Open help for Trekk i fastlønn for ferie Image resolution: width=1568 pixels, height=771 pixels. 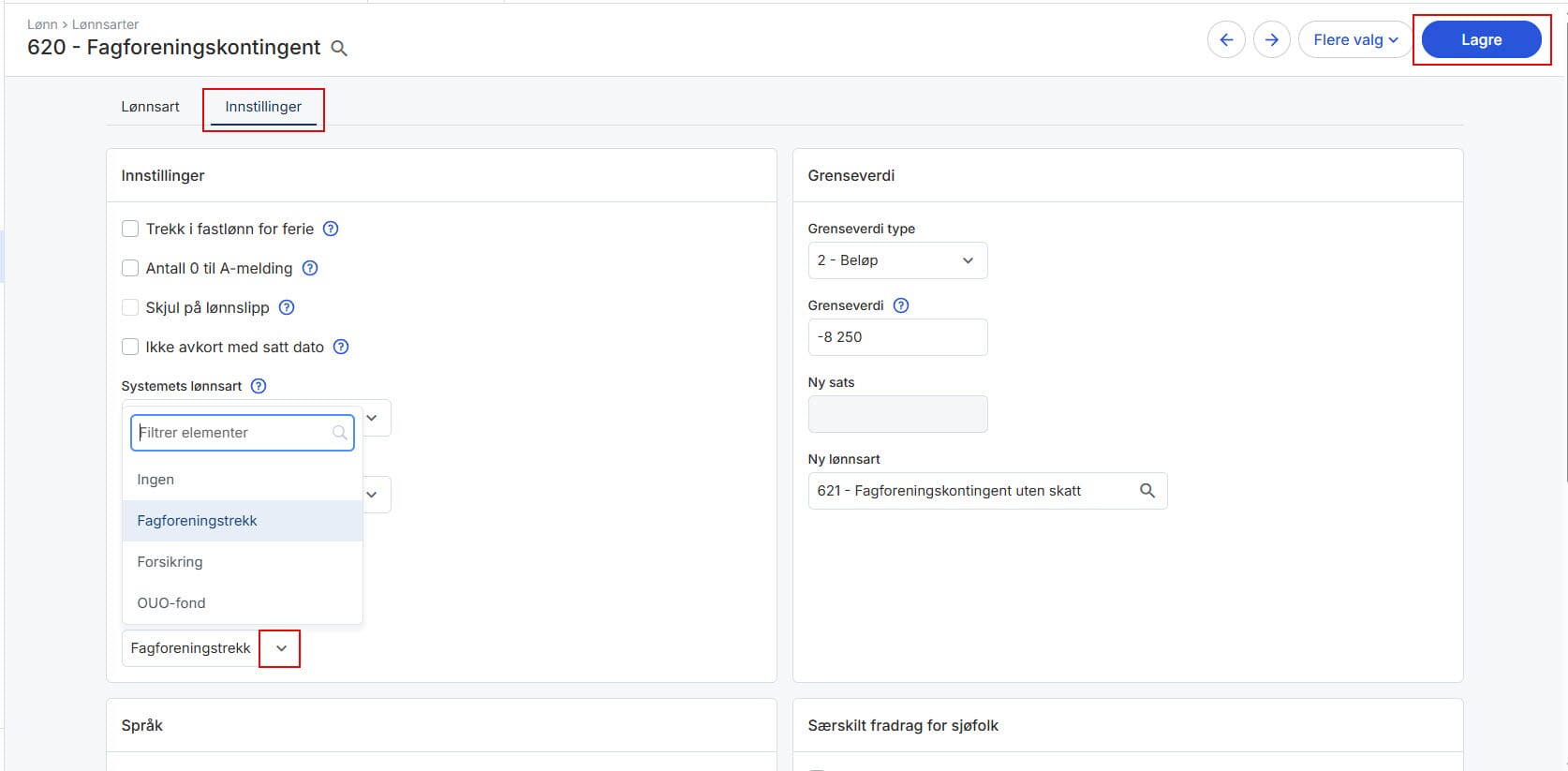[x=331, y=229]
